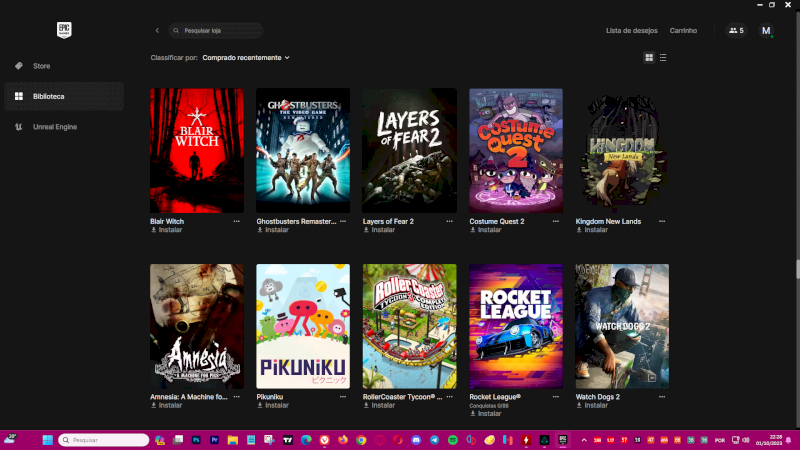The image size is (800, 450).
Task: Expand the Comprado recentemente sort dropdown
Action: point(246,58)
